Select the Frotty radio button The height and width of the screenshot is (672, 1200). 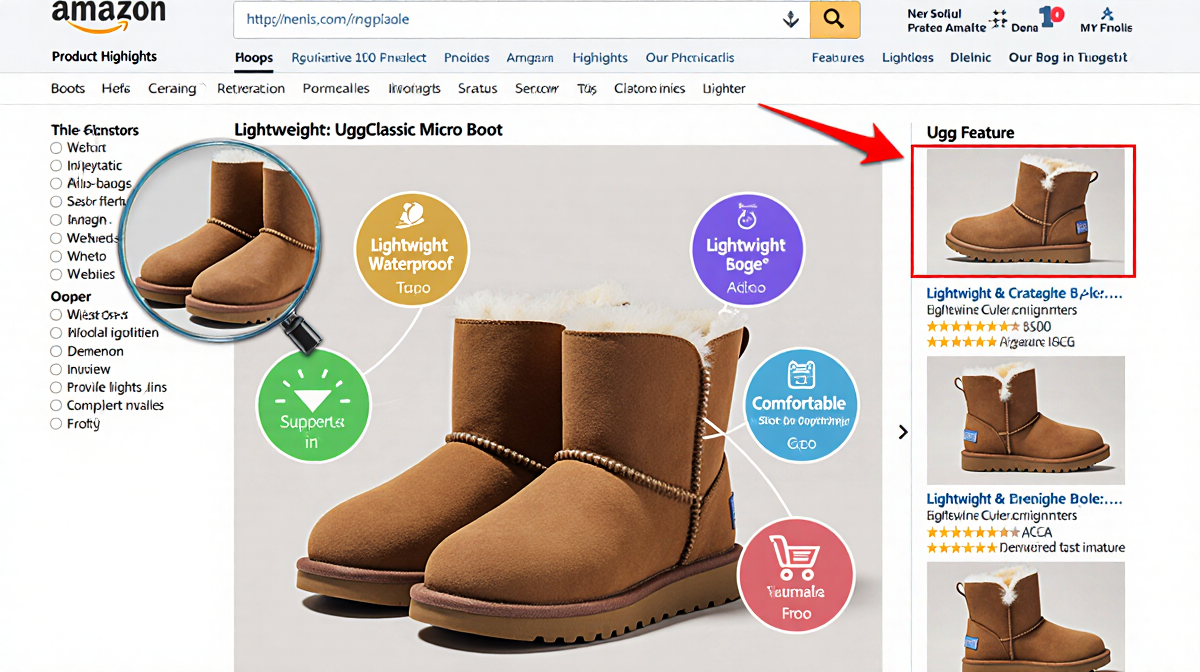[56, 423]
